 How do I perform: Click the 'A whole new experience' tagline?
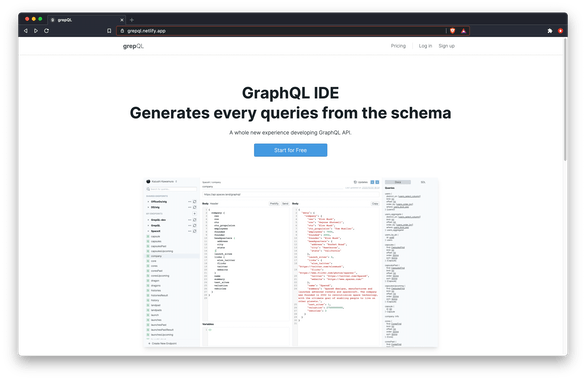tap(290, 133)
